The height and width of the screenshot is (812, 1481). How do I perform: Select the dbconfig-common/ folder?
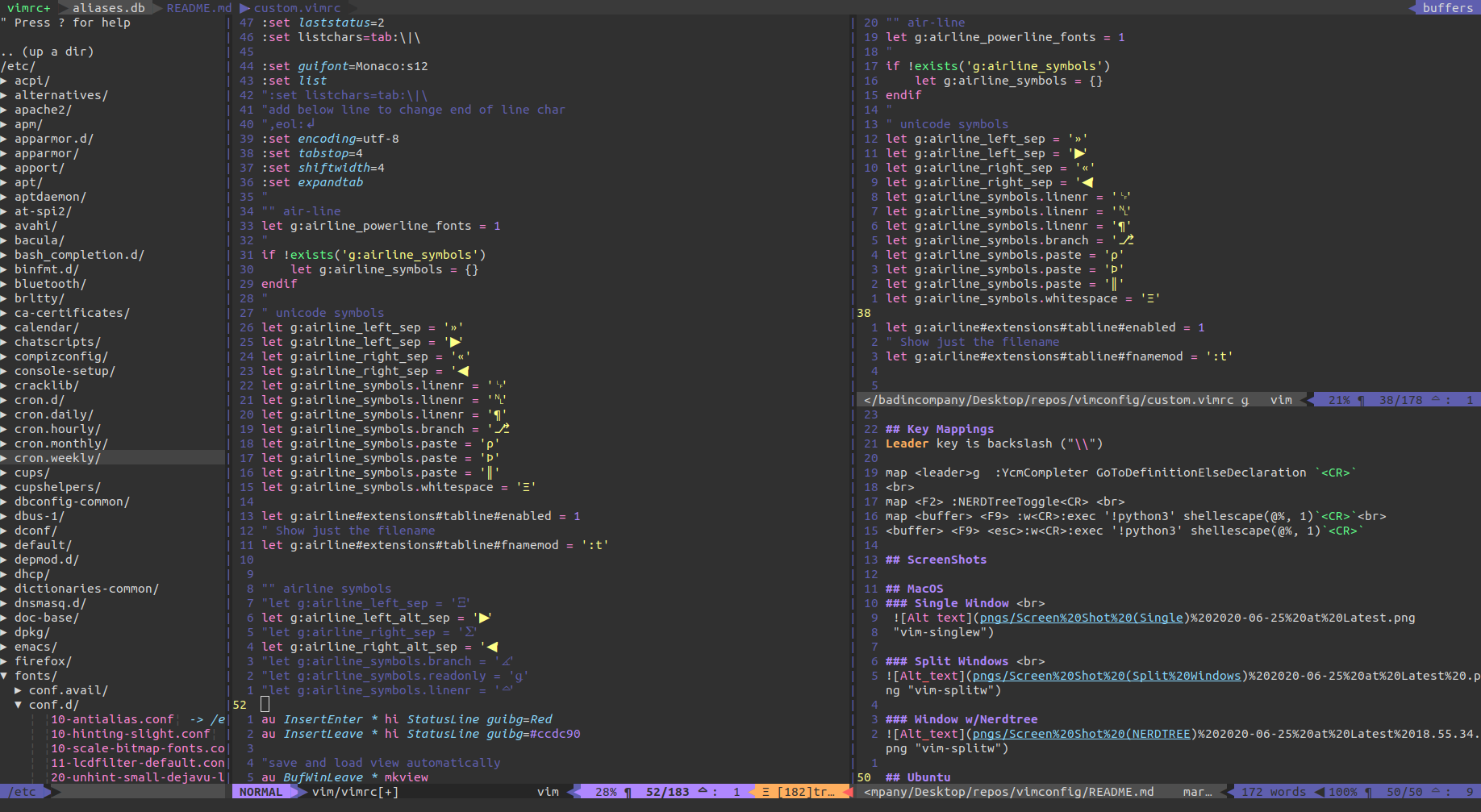72,502
